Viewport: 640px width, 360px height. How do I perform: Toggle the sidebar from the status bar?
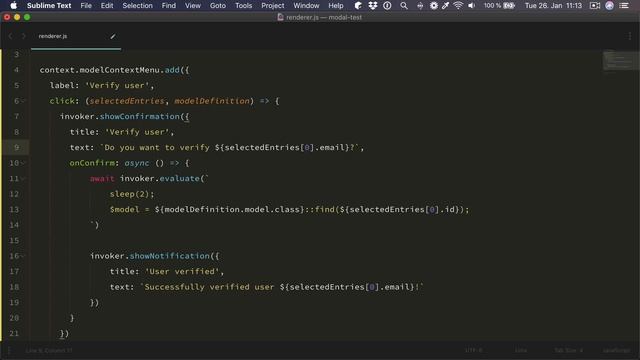coord(9,350)
